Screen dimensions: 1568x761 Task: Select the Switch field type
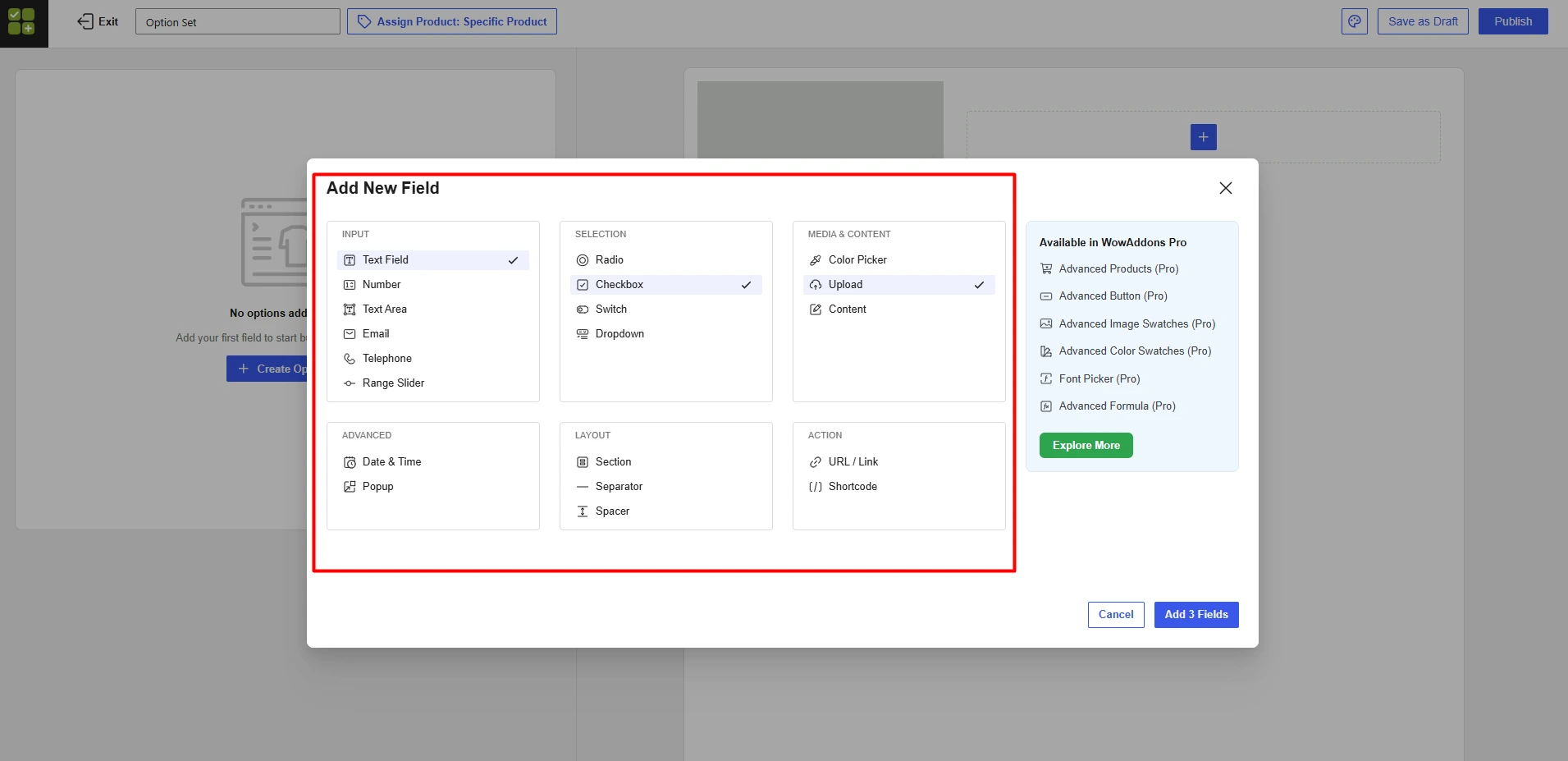pyautogui.click(x=666, y=309)
